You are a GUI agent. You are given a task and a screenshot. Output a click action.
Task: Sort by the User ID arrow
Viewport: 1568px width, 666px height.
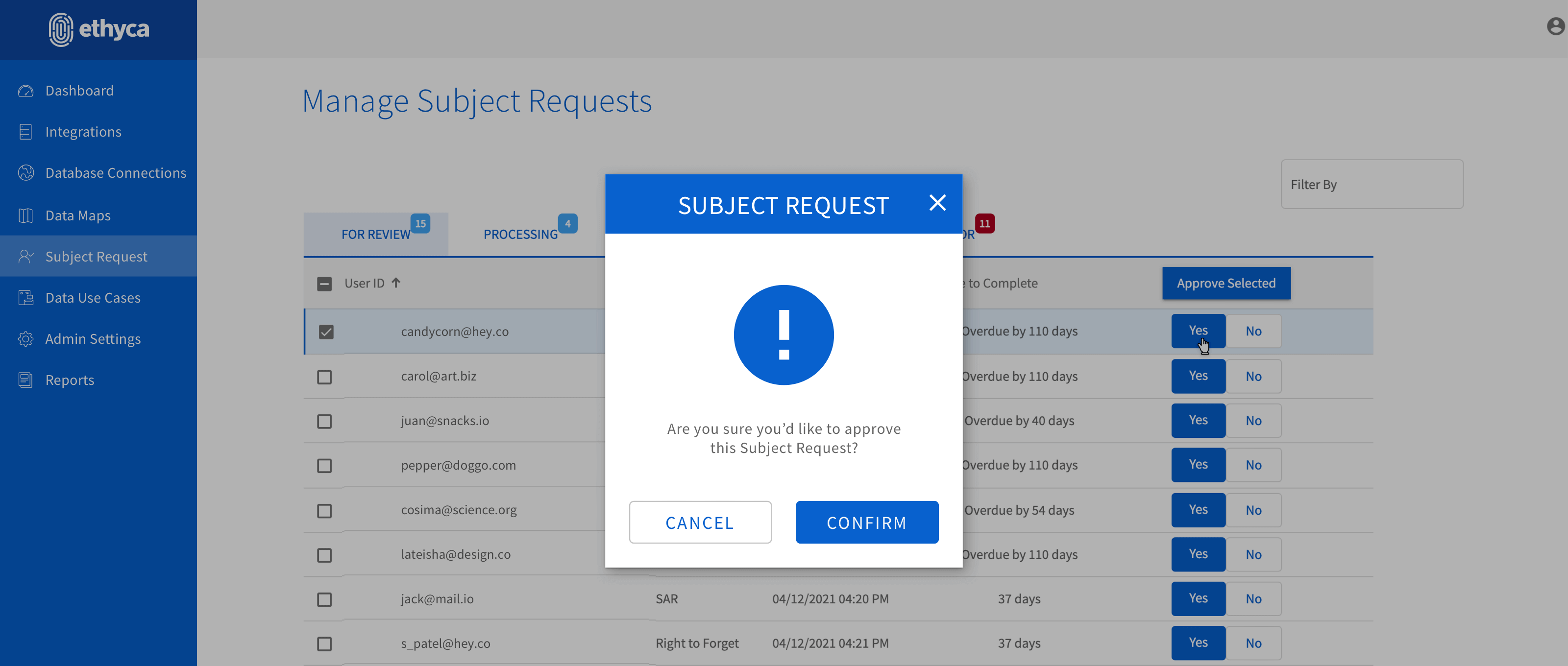396,283
